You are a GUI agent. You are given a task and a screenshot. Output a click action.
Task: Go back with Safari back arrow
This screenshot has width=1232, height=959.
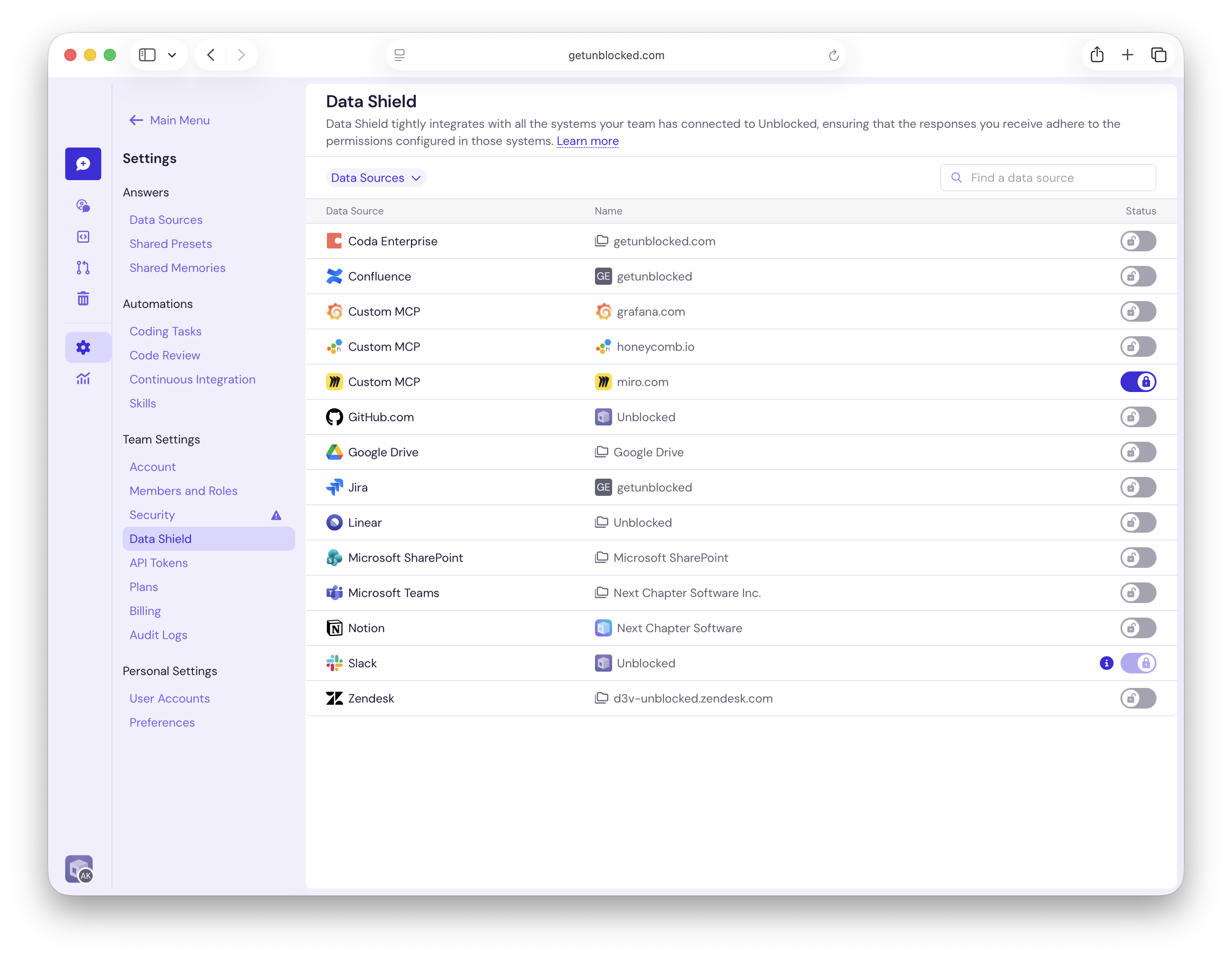211,55
